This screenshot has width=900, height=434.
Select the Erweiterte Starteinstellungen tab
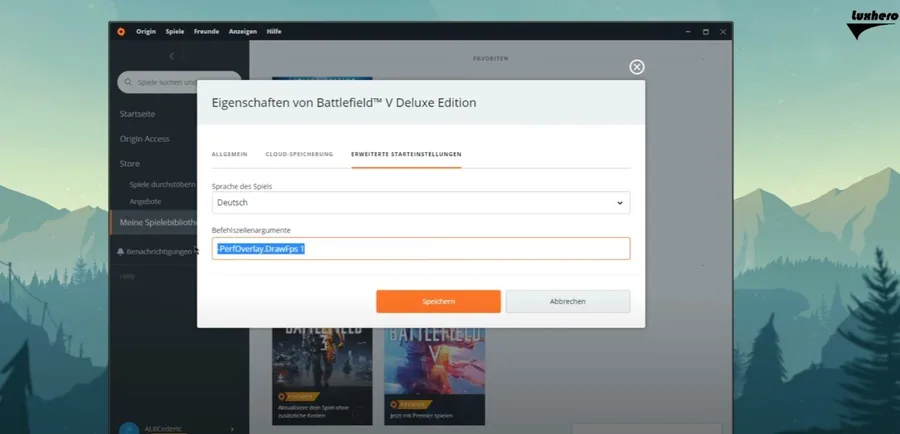[406, 154]
